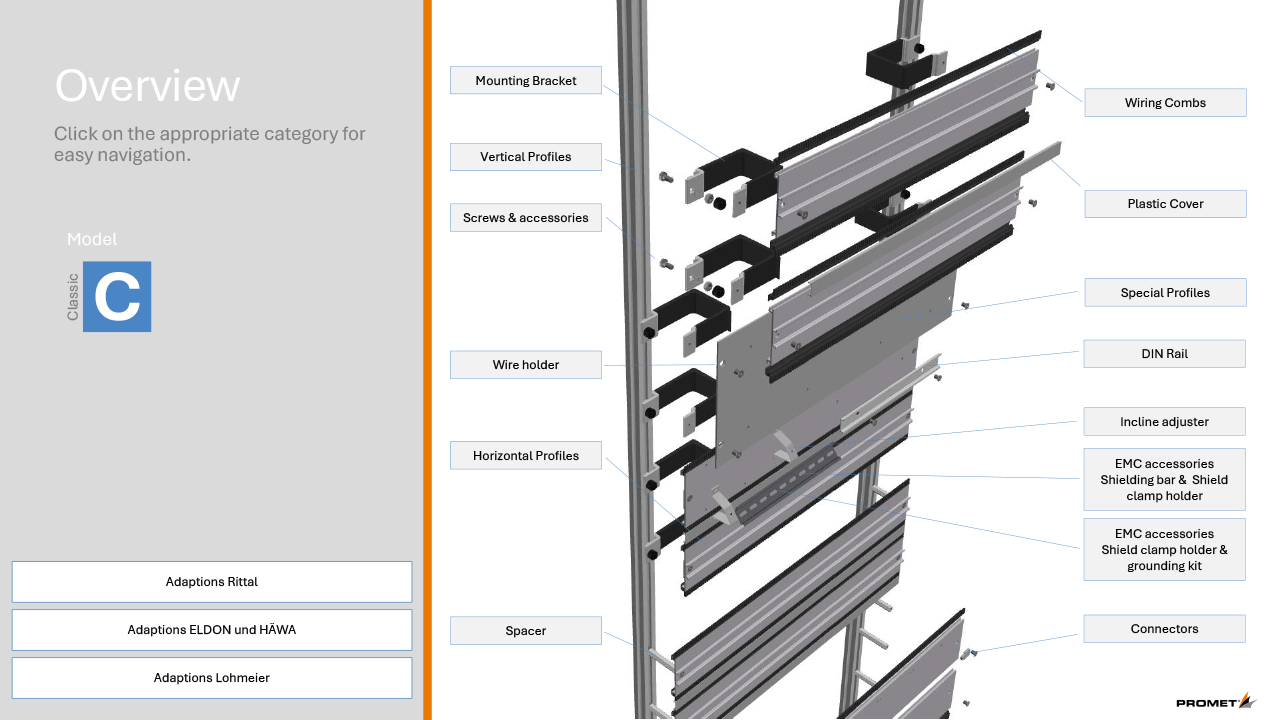Navigate to the Spacer category
The width and height of the screenshot is (1280, 720).
click(x=526, y=631)
